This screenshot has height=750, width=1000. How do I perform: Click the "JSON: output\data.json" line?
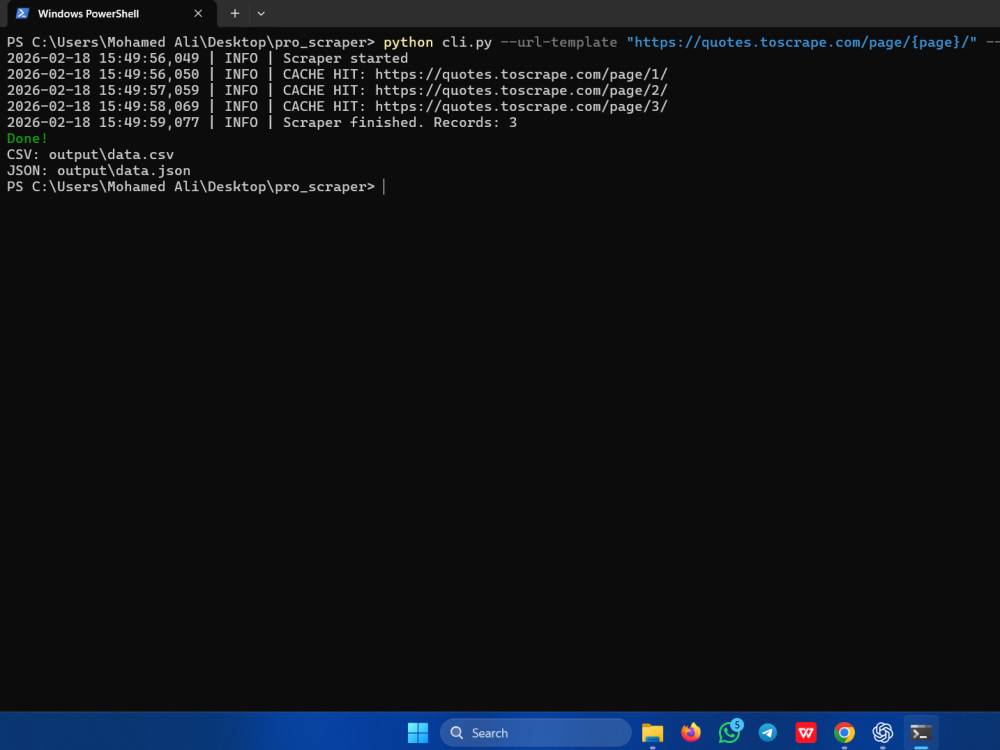pos(98,170)
